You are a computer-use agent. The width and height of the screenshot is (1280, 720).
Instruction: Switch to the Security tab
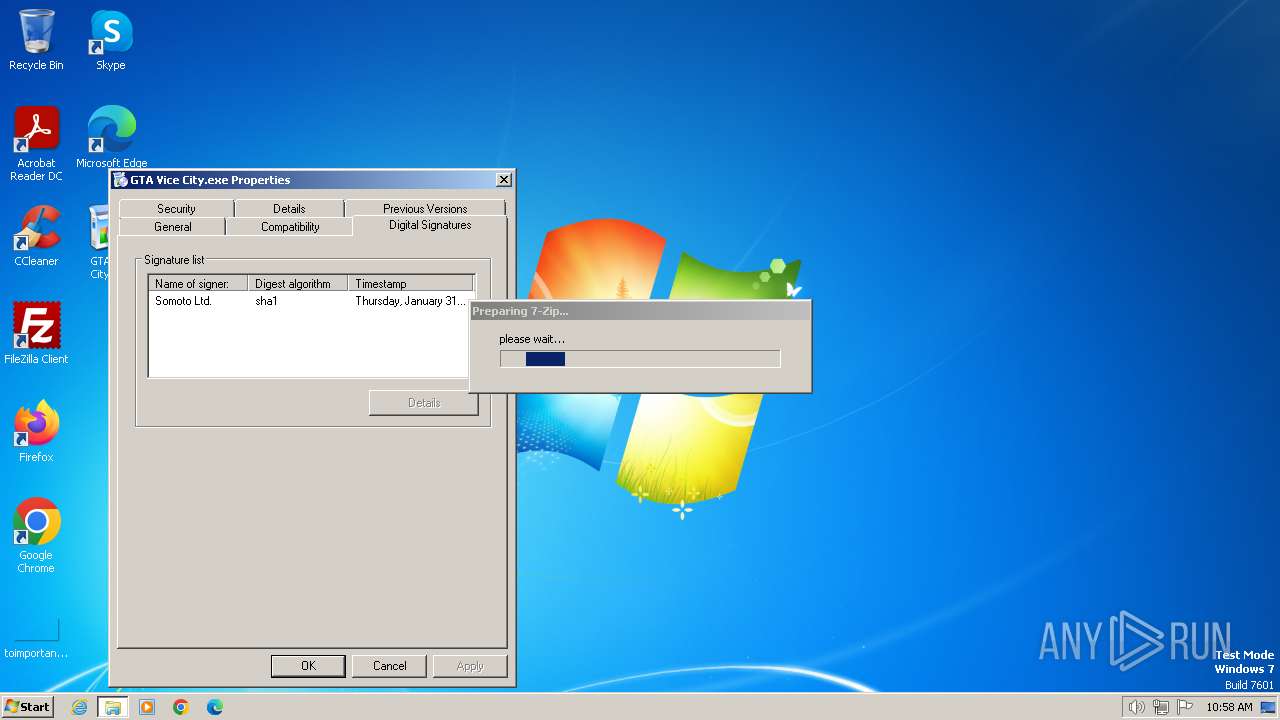click(176, 208)
